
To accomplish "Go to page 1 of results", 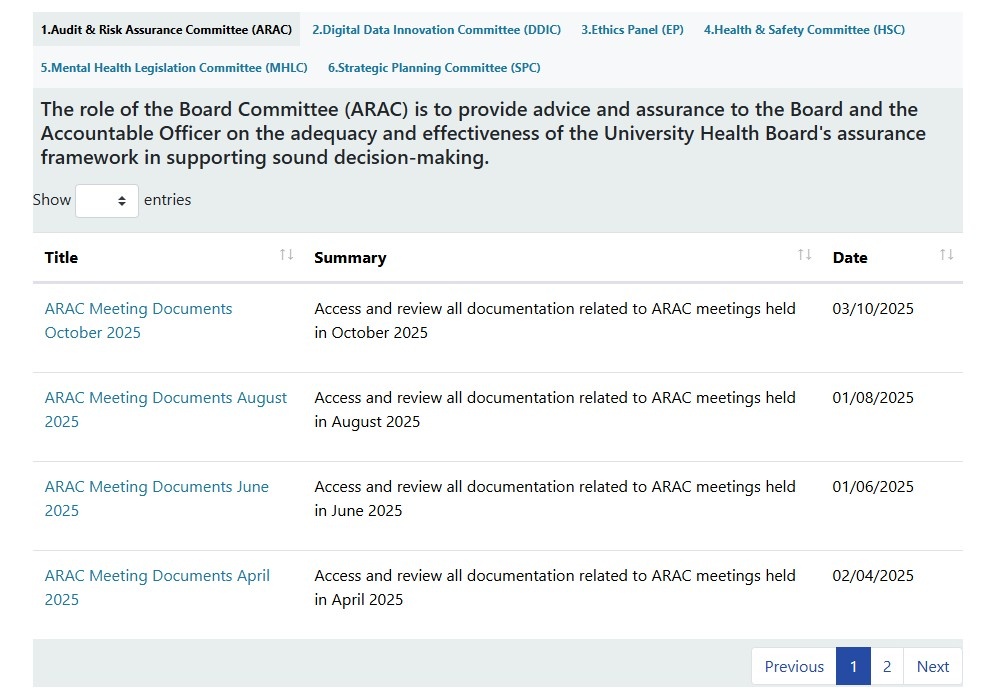I will (853, 667).
